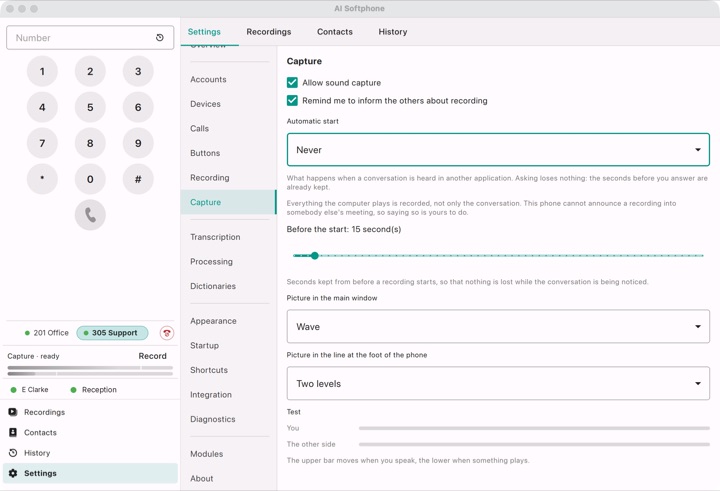Click The other side test level bar

point(534,444)
